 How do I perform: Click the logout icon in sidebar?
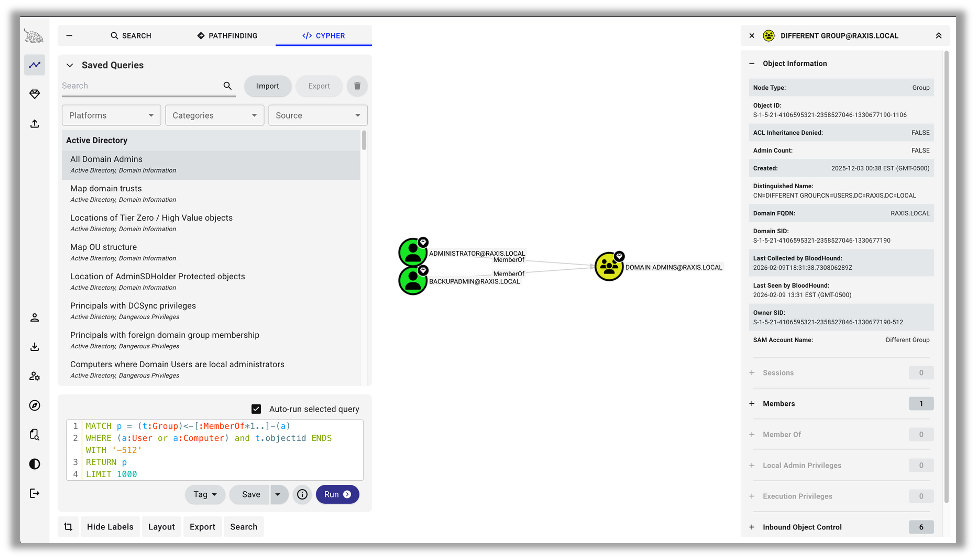(35, 493)
